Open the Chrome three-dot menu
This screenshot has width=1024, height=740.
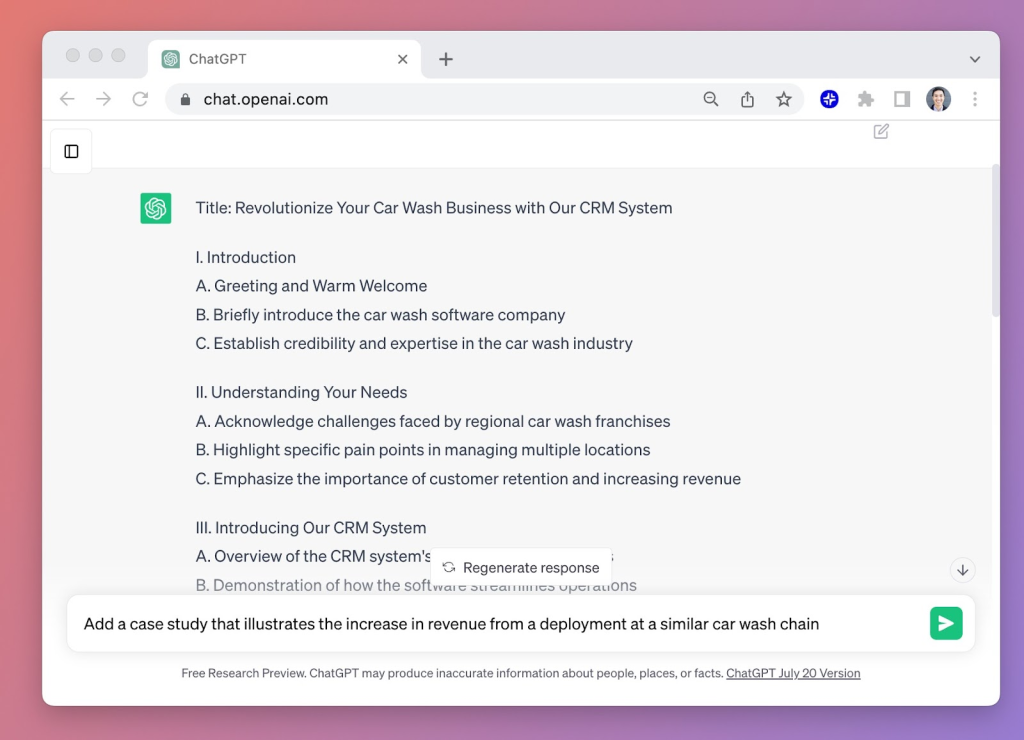(975, 99)
